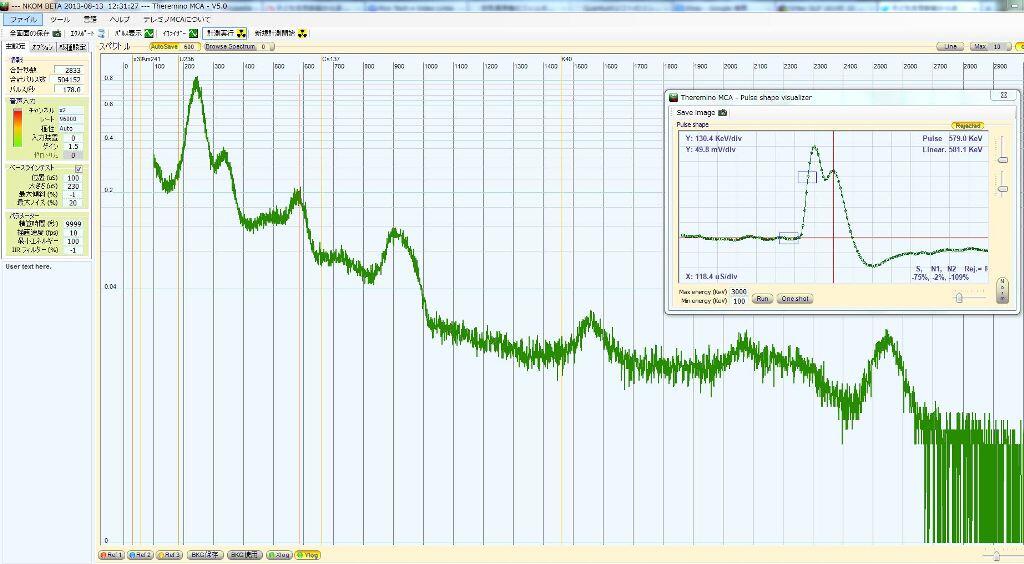Toggle the Ylog scale button

(x=308, y=555)
